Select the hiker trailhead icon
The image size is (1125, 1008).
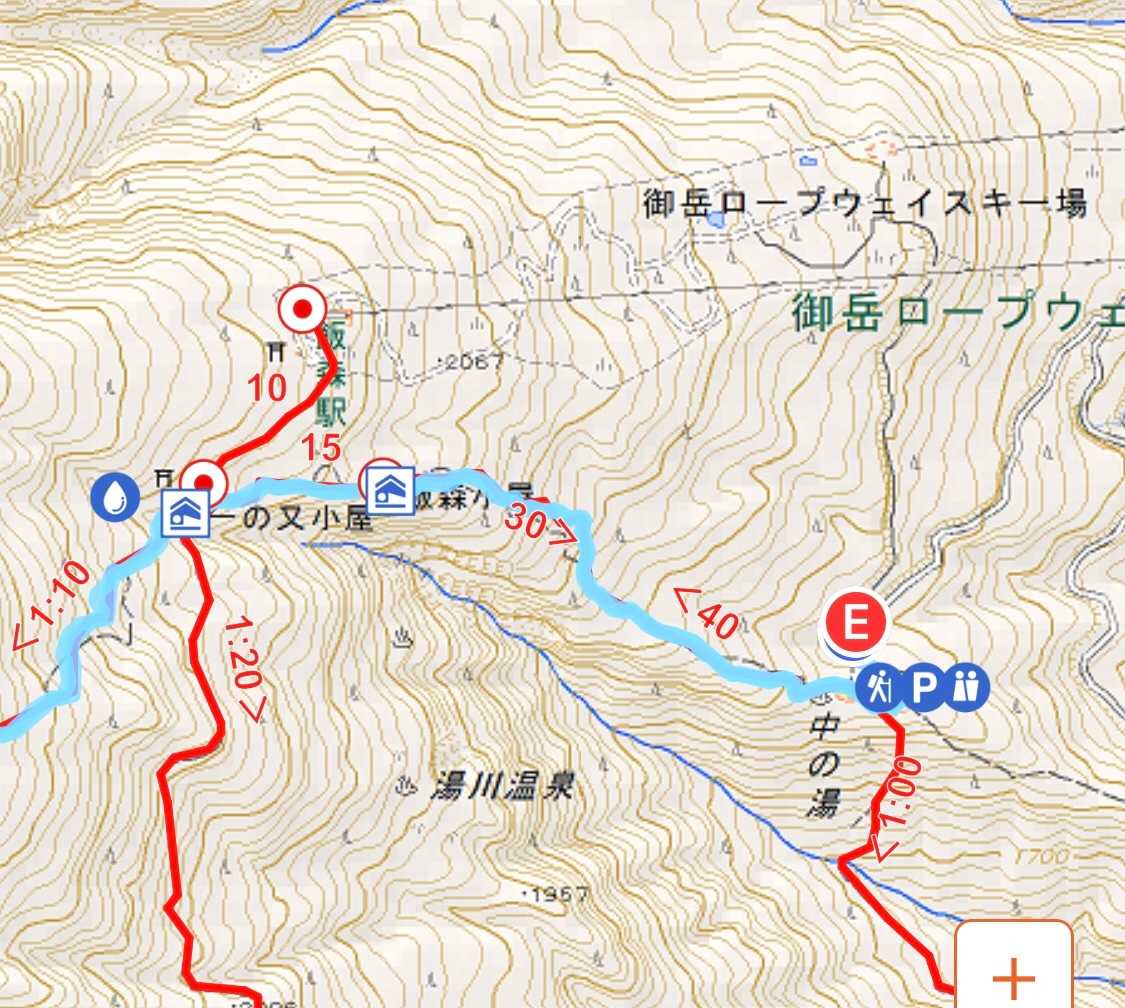[877, 688]
